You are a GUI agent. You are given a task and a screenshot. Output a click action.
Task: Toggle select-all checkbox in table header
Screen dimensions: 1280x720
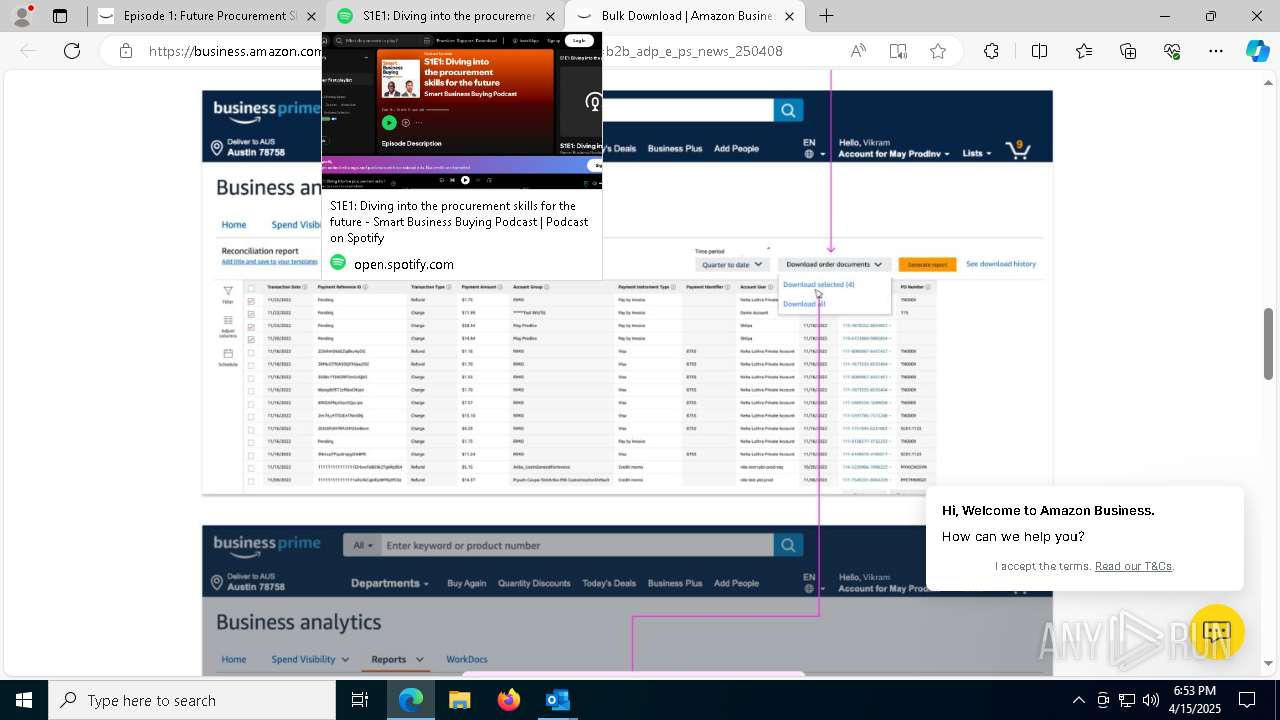tap(251, 287)
